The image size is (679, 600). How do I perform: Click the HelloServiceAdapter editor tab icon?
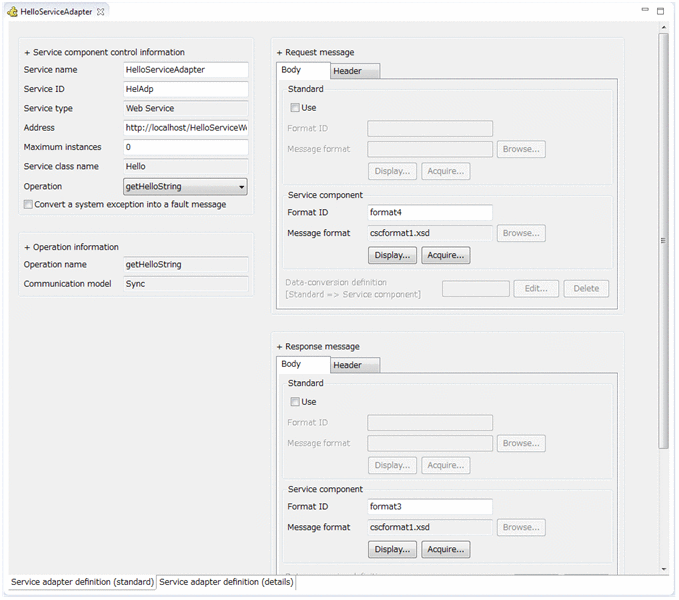coord(13,12)
